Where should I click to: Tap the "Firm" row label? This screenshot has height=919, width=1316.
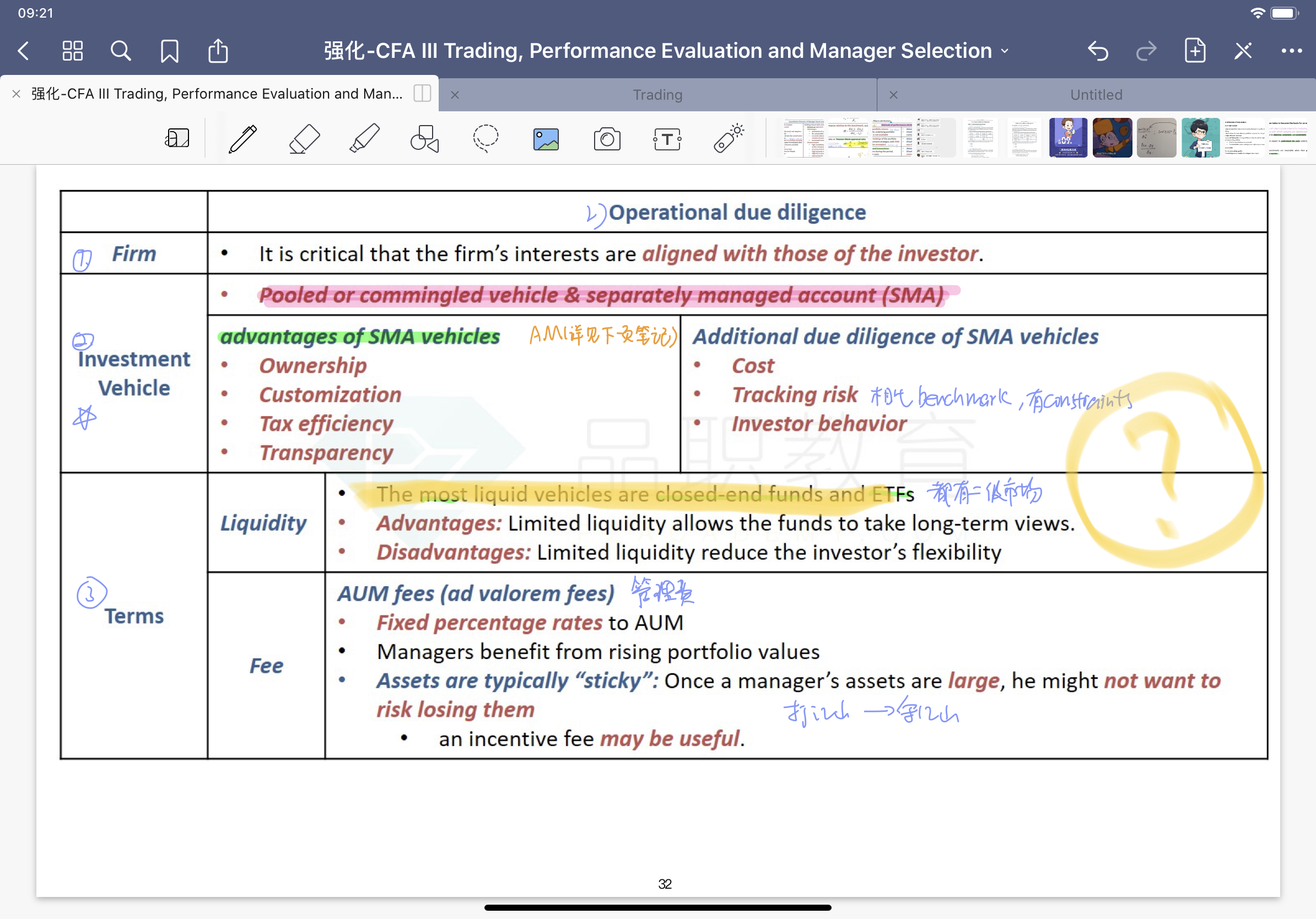tap(134, 254)
